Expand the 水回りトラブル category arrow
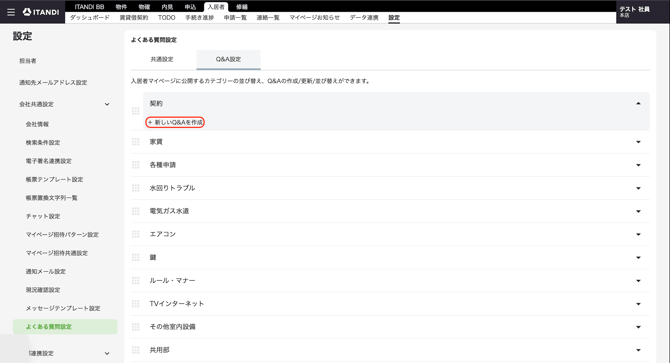670x363 pixels. click(x=638, y=188)
